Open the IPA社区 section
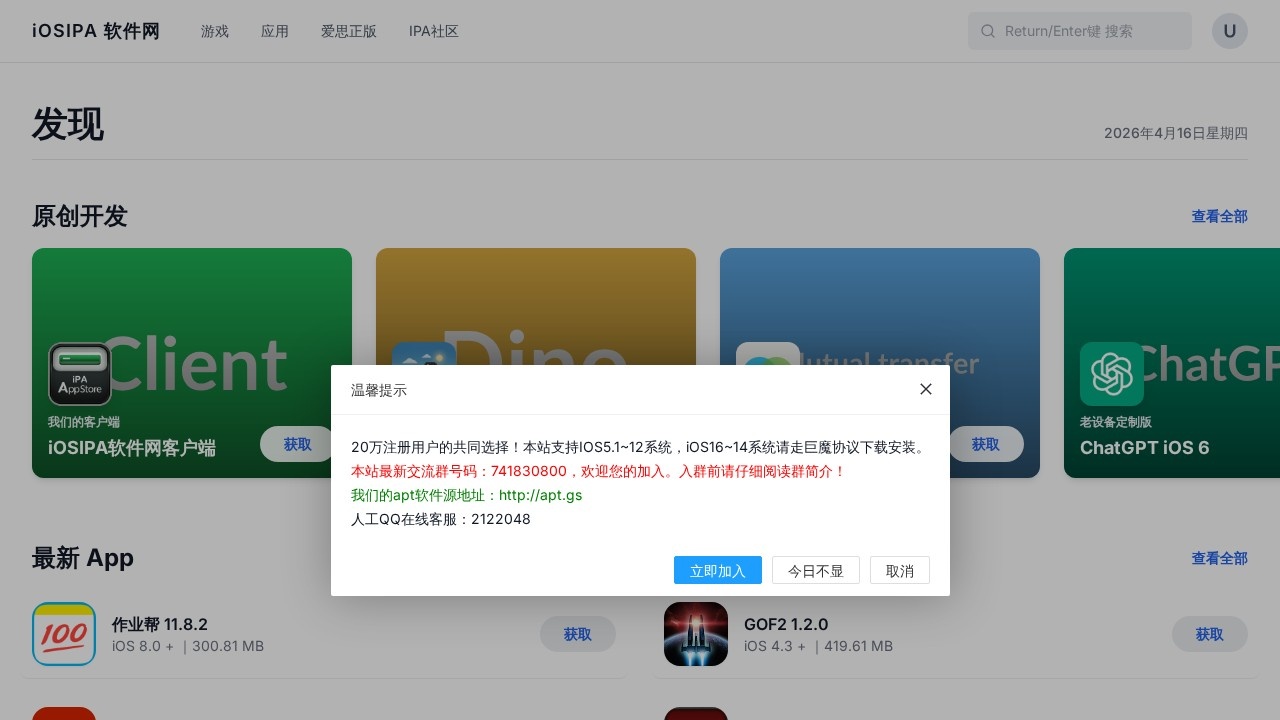Viewport: 1280px width, 720px height. pos(433,31)
